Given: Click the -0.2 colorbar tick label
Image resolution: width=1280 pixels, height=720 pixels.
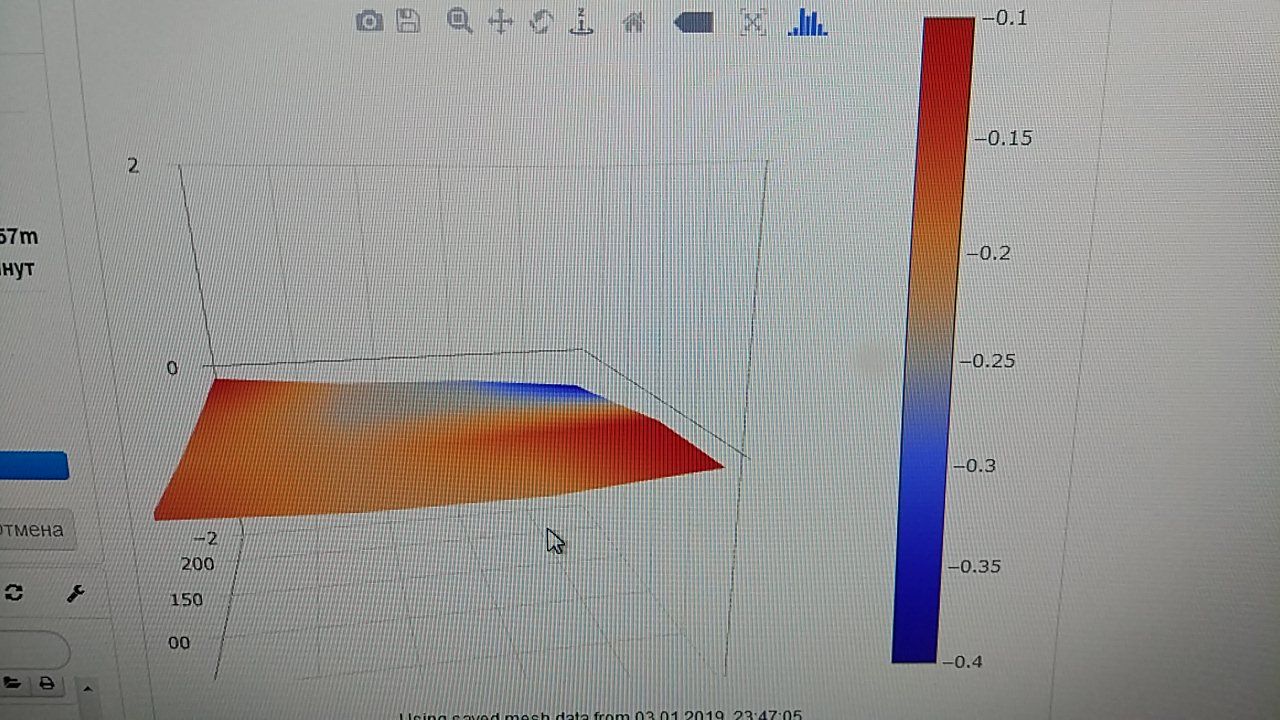Looking at the screenshot, I should (x=988, y=253).
